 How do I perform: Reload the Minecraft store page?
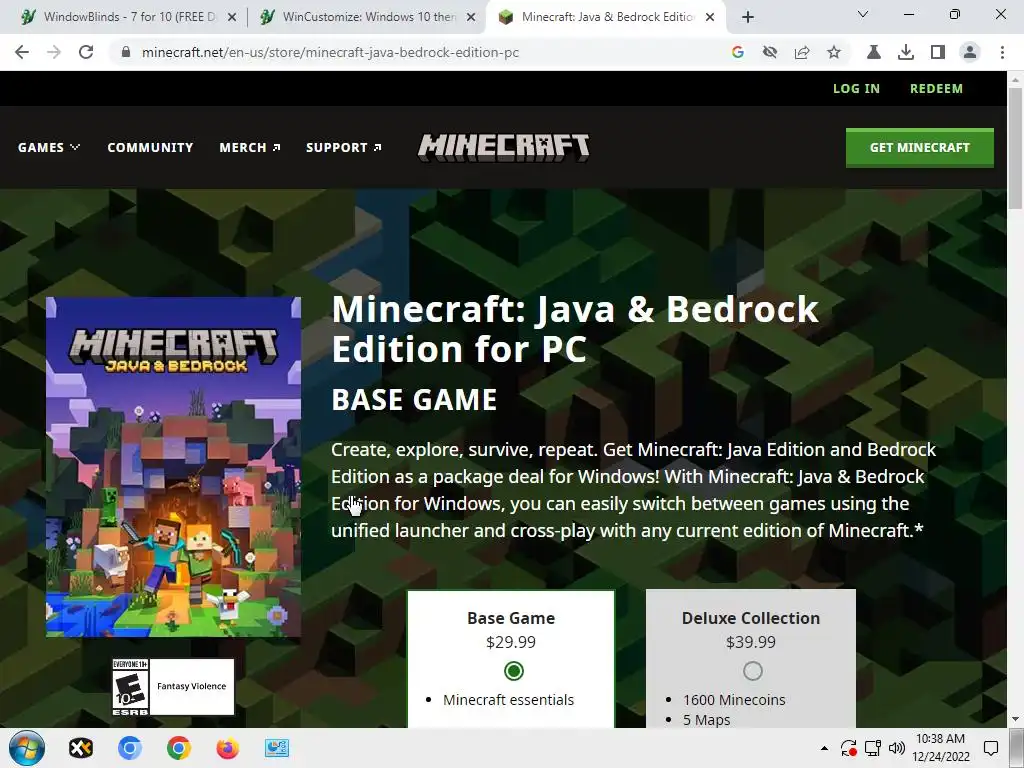click(x=86, y=52)
